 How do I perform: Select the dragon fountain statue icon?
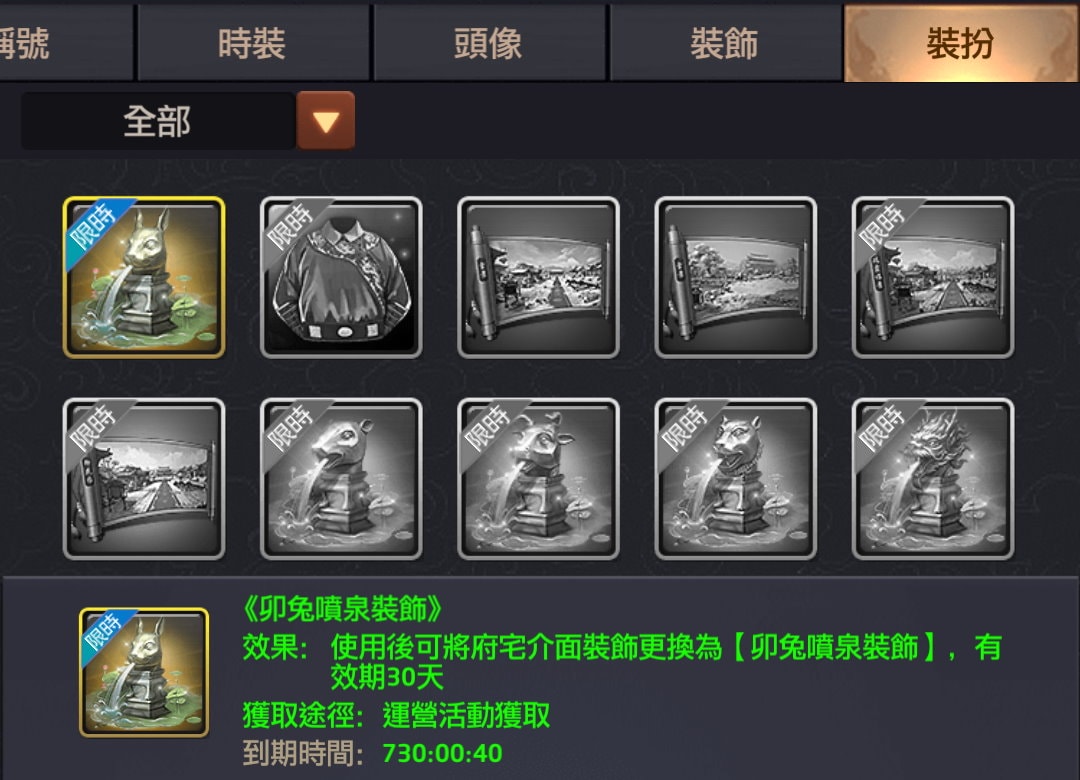[x=933, y=479]
